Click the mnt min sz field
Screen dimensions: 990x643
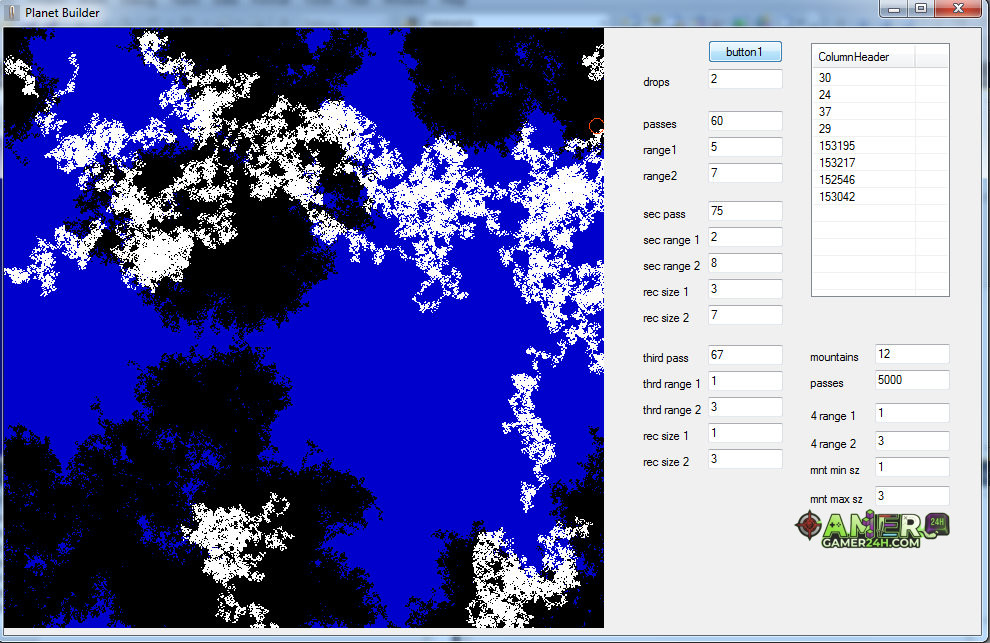click(x=912, y=467)
